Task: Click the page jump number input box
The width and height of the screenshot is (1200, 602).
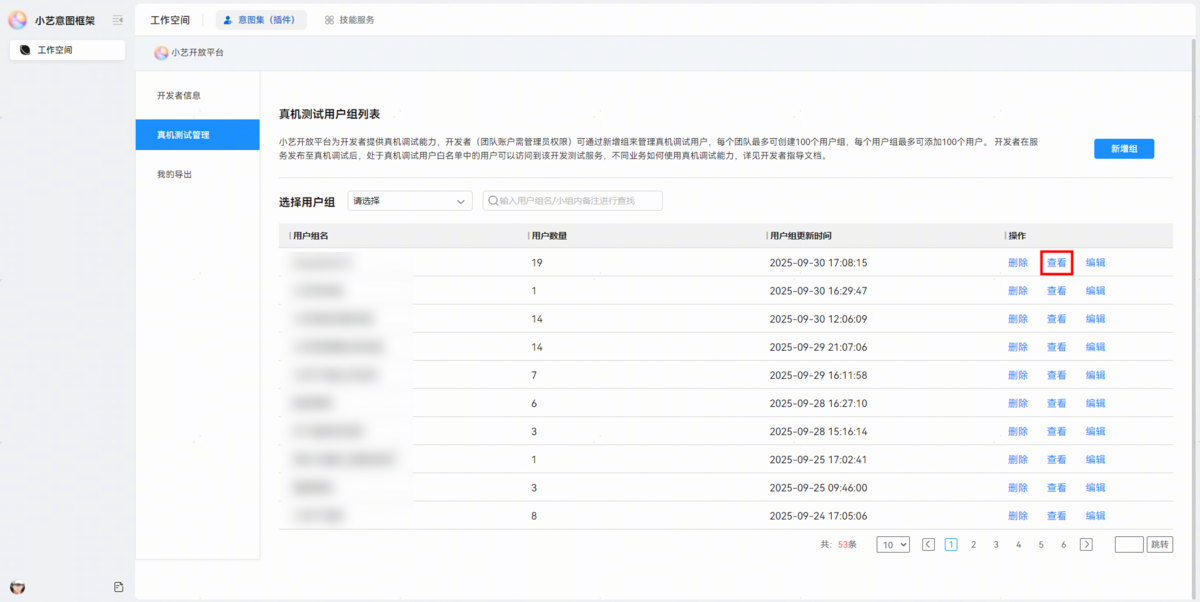Action: point(1128,545)
